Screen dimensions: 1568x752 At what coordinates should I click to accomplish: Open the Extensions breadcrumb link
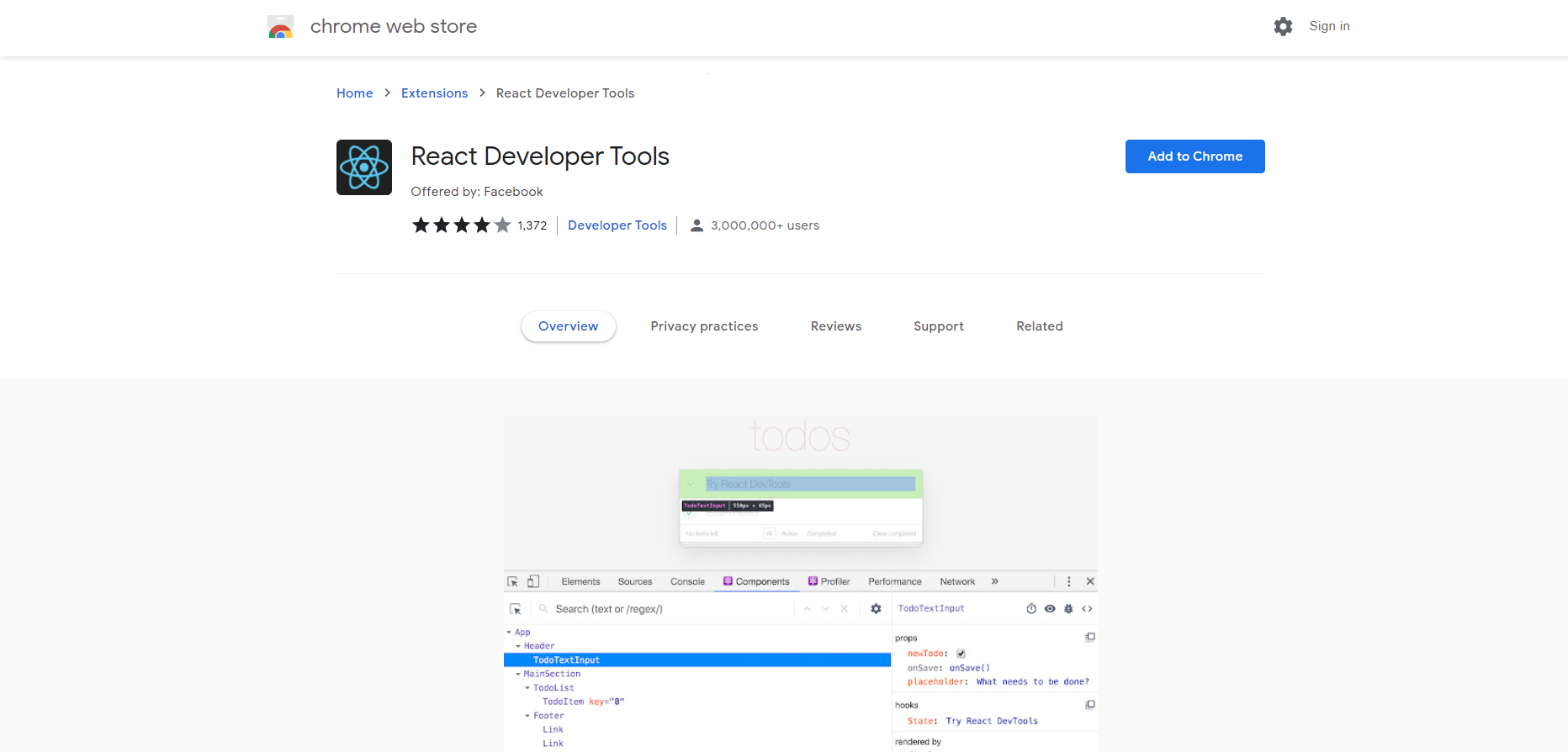point(434,93)
